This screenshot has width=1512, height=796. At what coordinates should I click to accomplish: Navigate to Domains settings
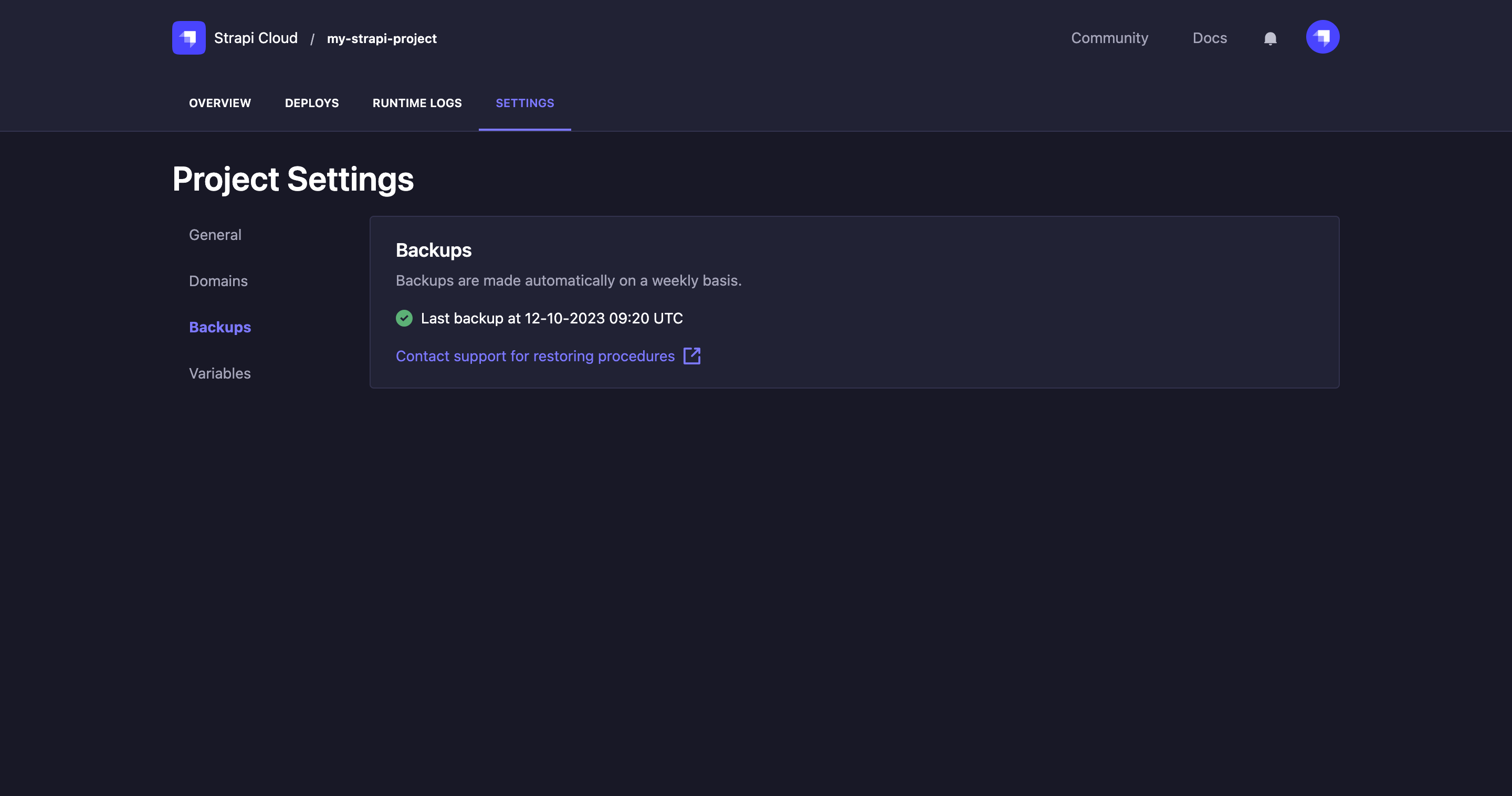coord(218,281)
